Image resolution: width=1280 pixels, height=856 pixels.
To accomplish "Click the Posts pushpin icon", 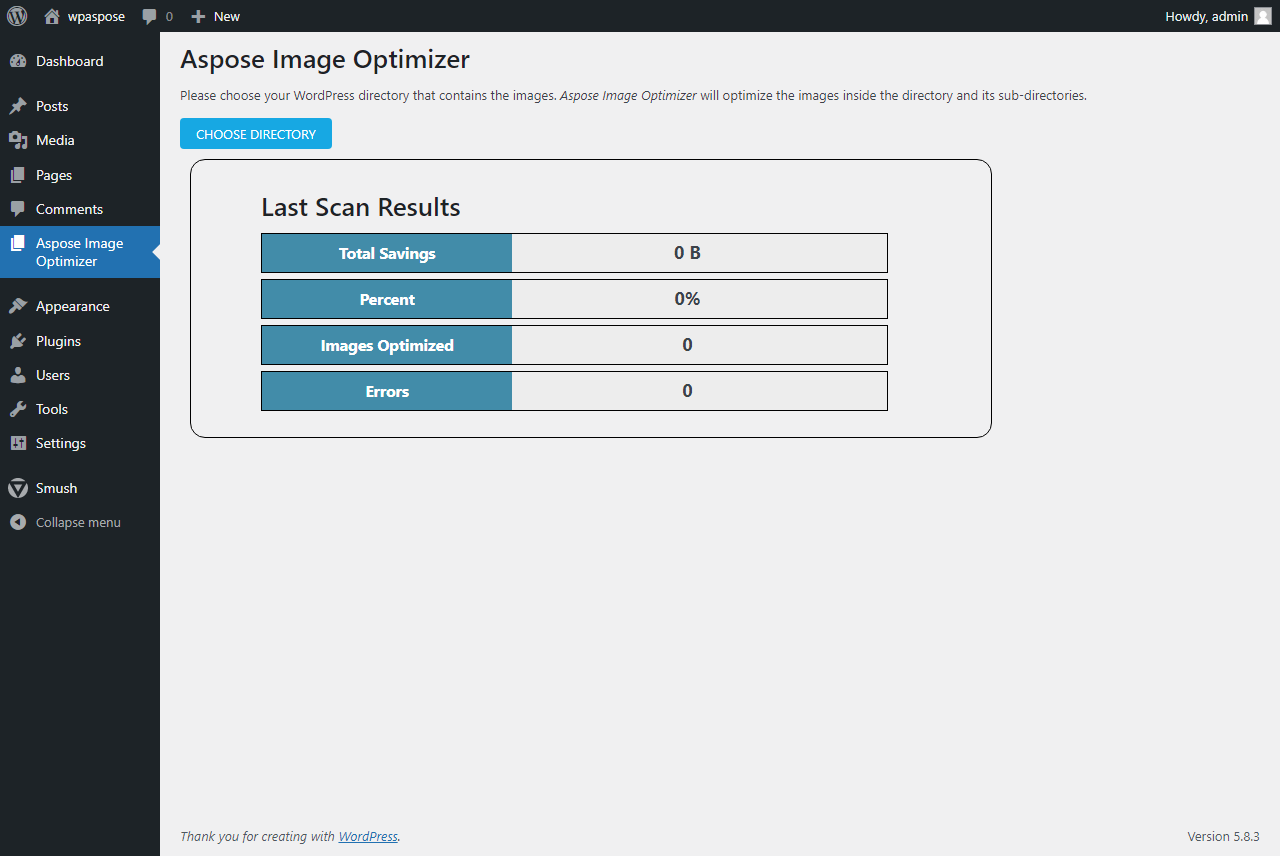I will pyautogui.click(x=18, y=106).
